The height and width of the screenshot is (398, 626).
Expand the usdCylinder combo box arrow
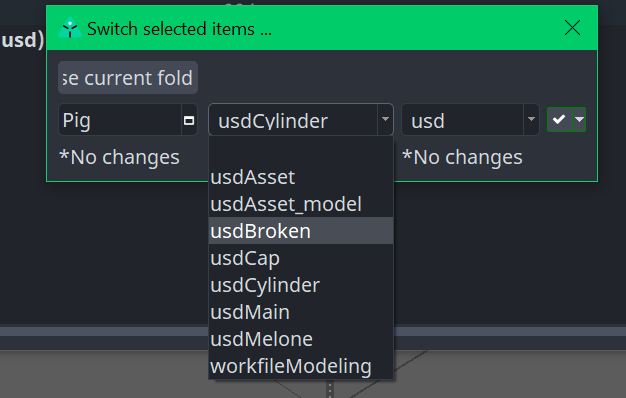[x=385, y=119]
